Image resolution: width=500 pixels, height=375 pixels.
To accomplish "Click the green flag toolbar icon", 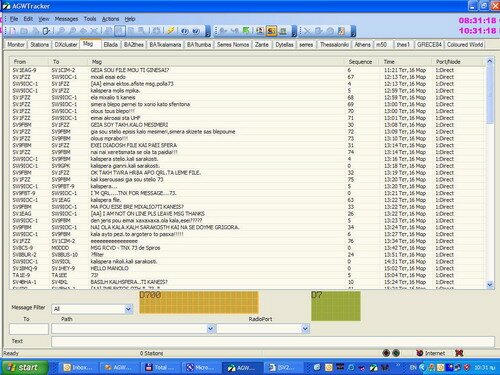I will [246, 31].
